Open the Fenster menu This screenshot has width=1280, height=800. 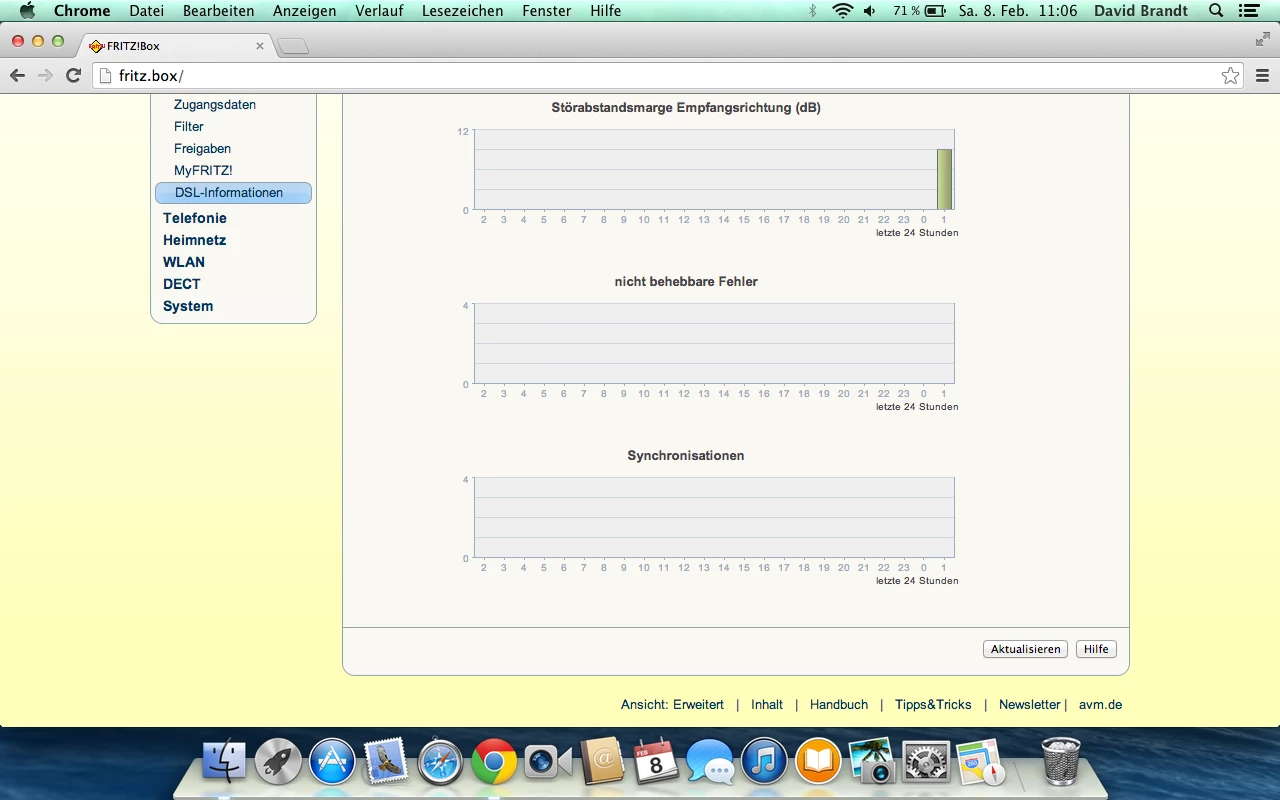[x=547, y=11]
